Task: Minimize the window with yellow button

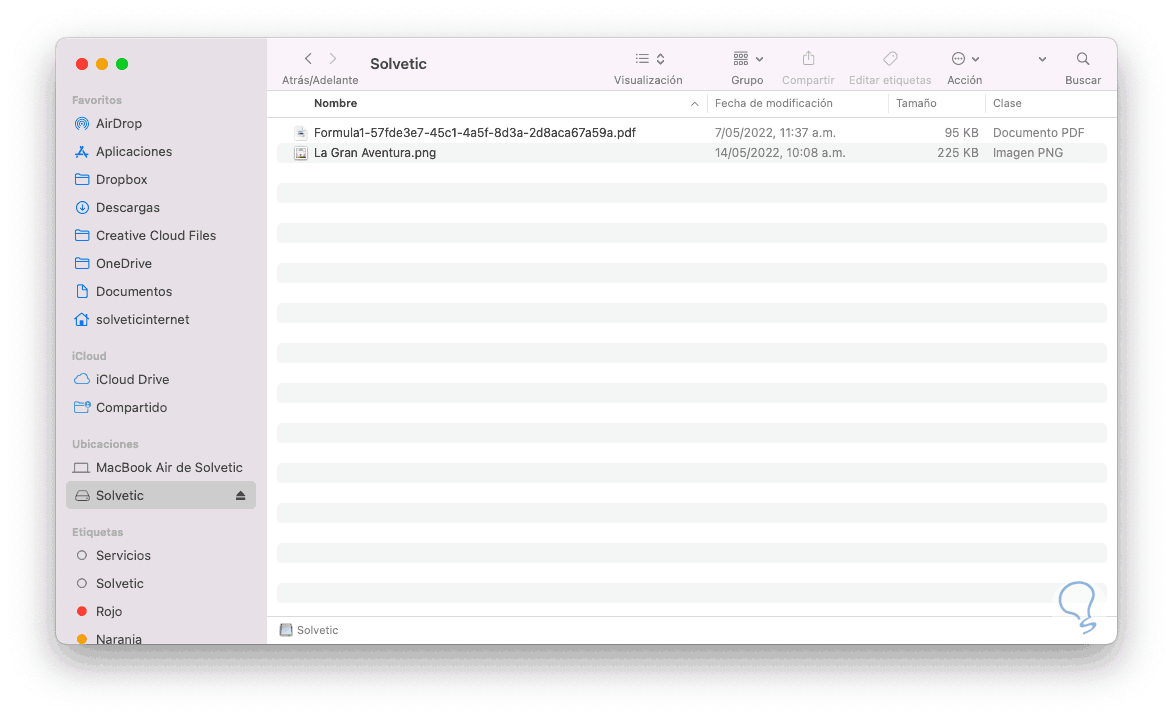Action: tap(102, 64)
